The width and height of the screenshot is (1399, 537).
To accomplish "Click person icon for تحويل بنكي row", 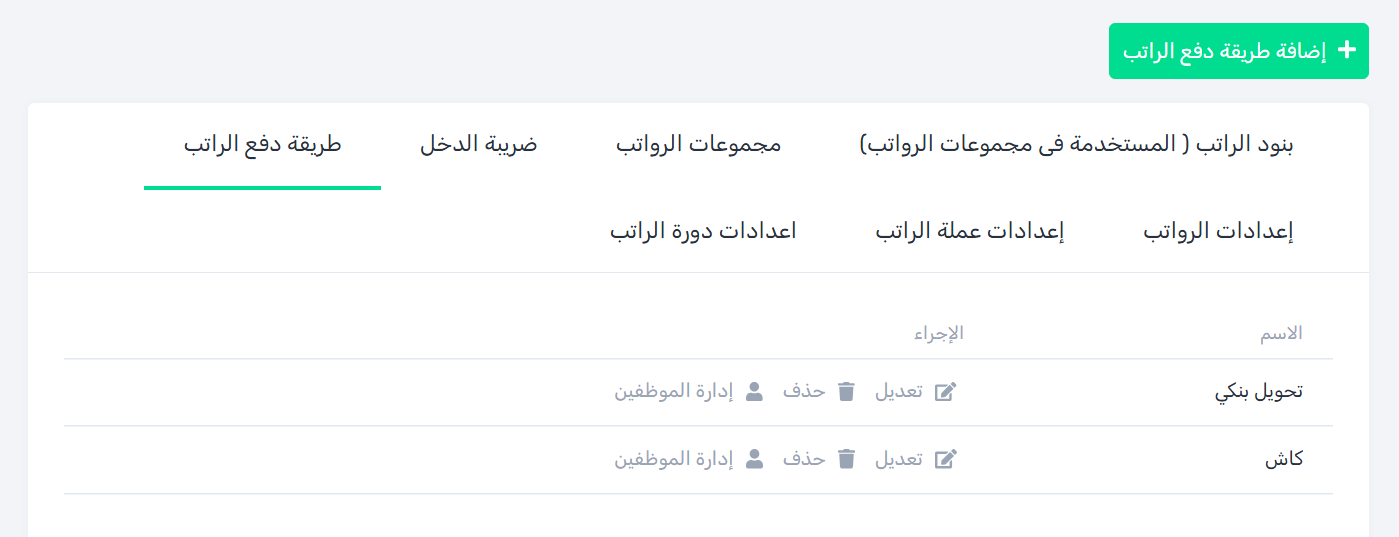I will click(755, 392).
